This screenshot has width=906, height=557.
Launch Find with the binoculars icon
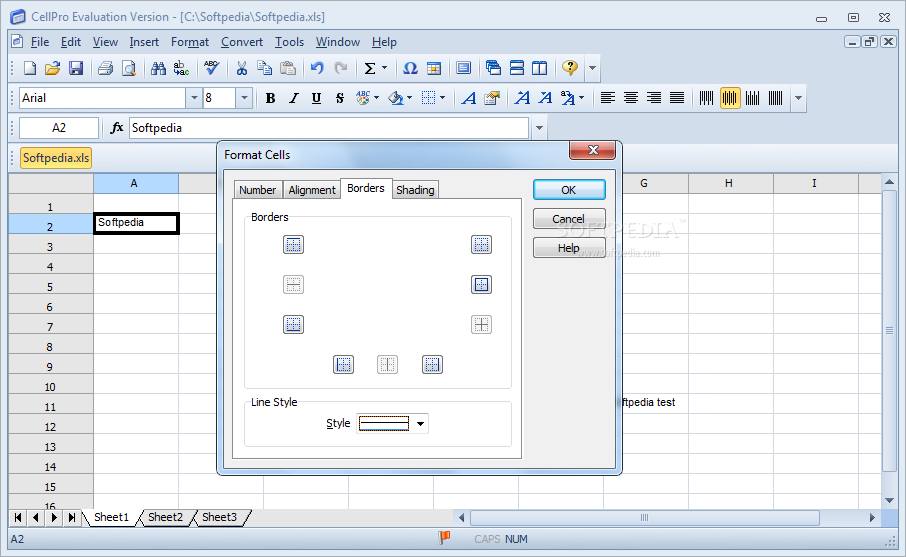pos(158,68)
